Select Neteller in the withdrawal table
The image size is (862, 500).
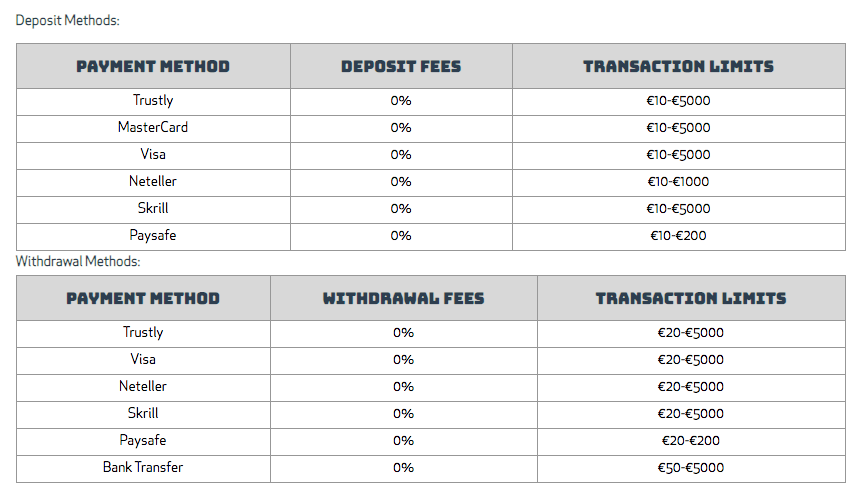click(x=143, y=386)
